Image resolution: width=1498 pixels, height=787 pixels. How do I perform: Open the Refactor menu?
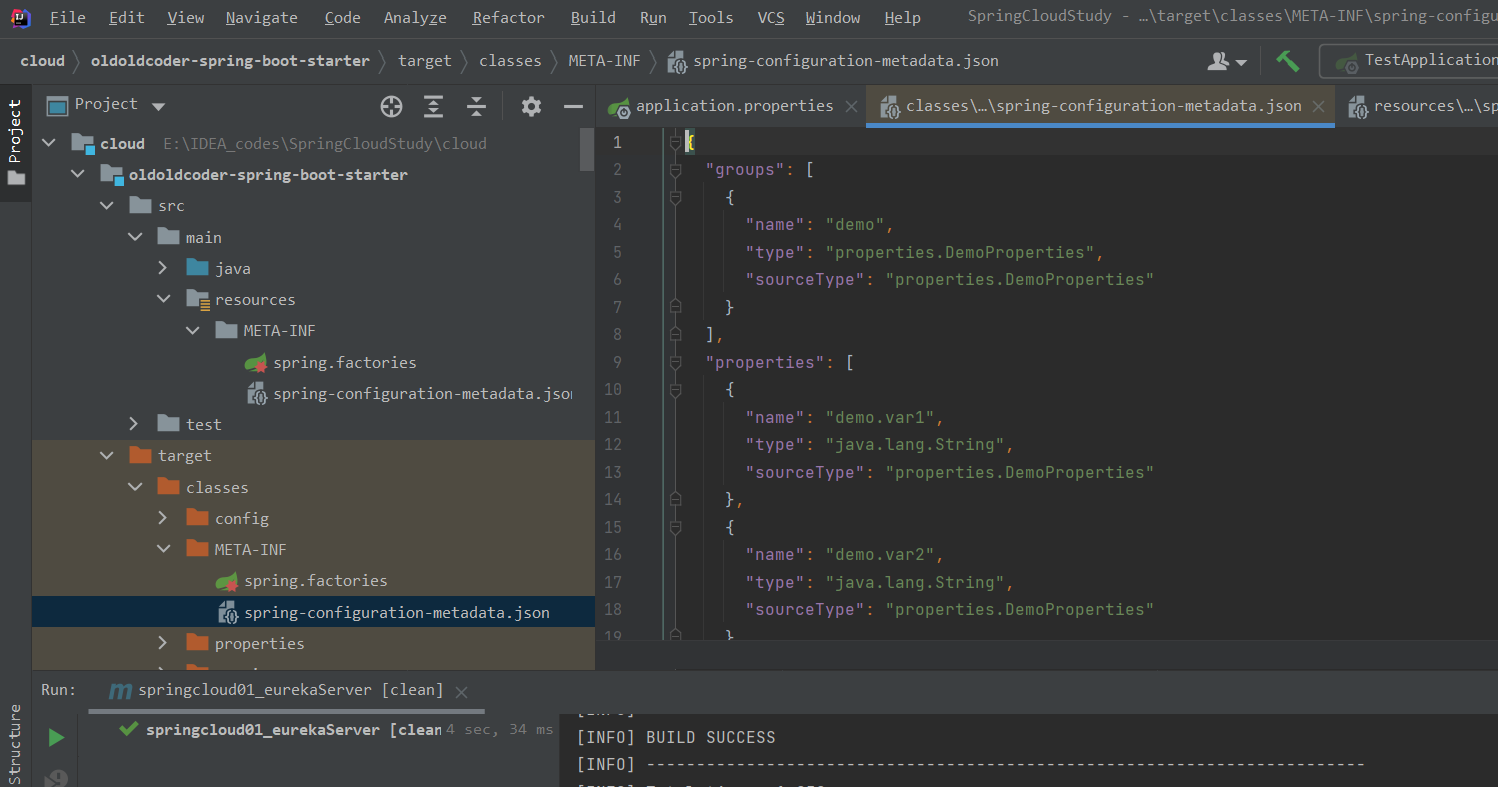point(508,18)
